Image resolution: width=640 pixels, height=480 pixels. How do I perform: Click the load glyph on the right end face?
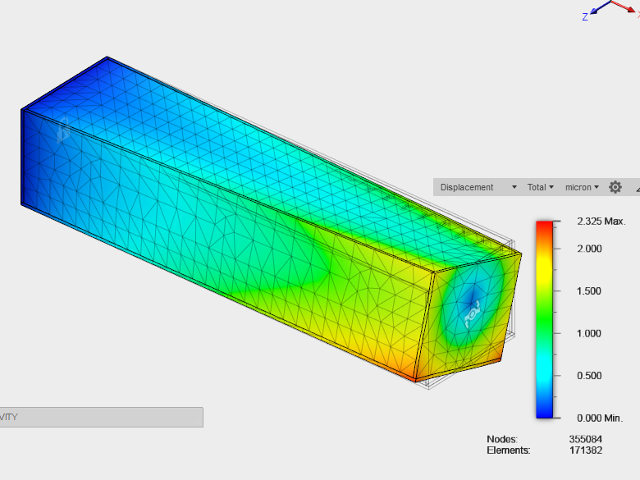[x=474, y=313]
